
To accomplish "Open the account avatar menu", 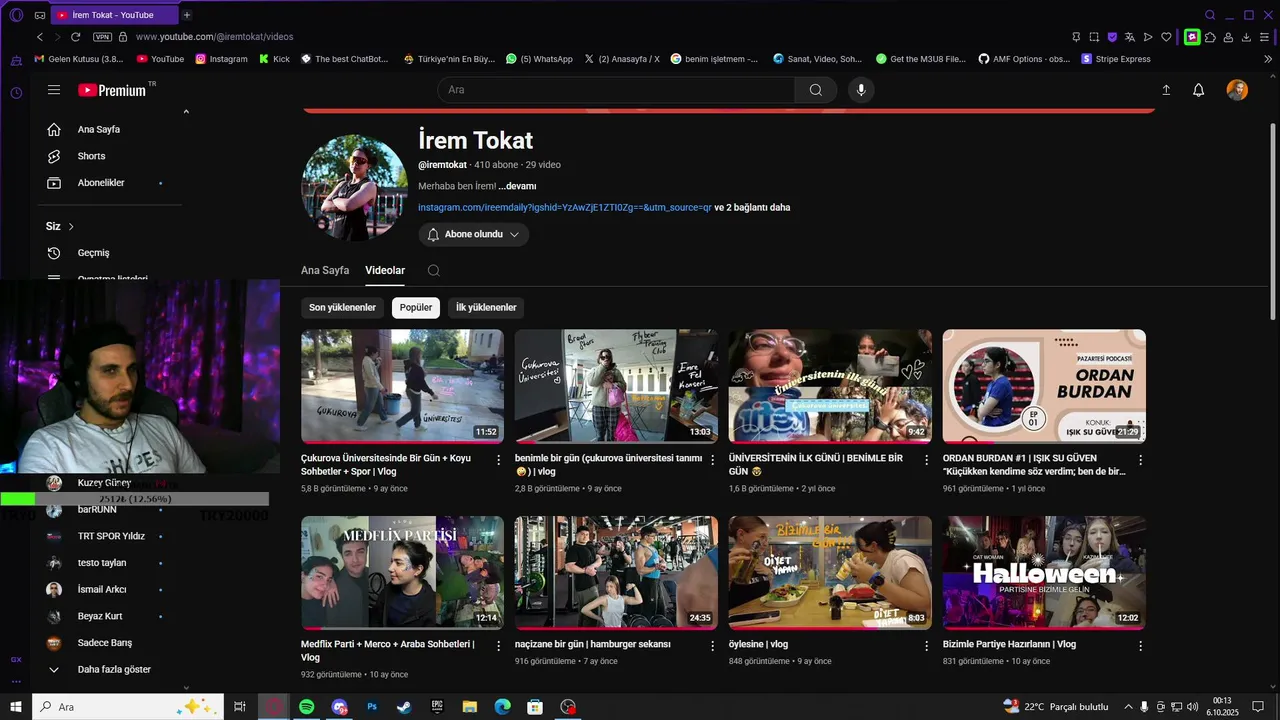I will click(x=1237, y=90).
